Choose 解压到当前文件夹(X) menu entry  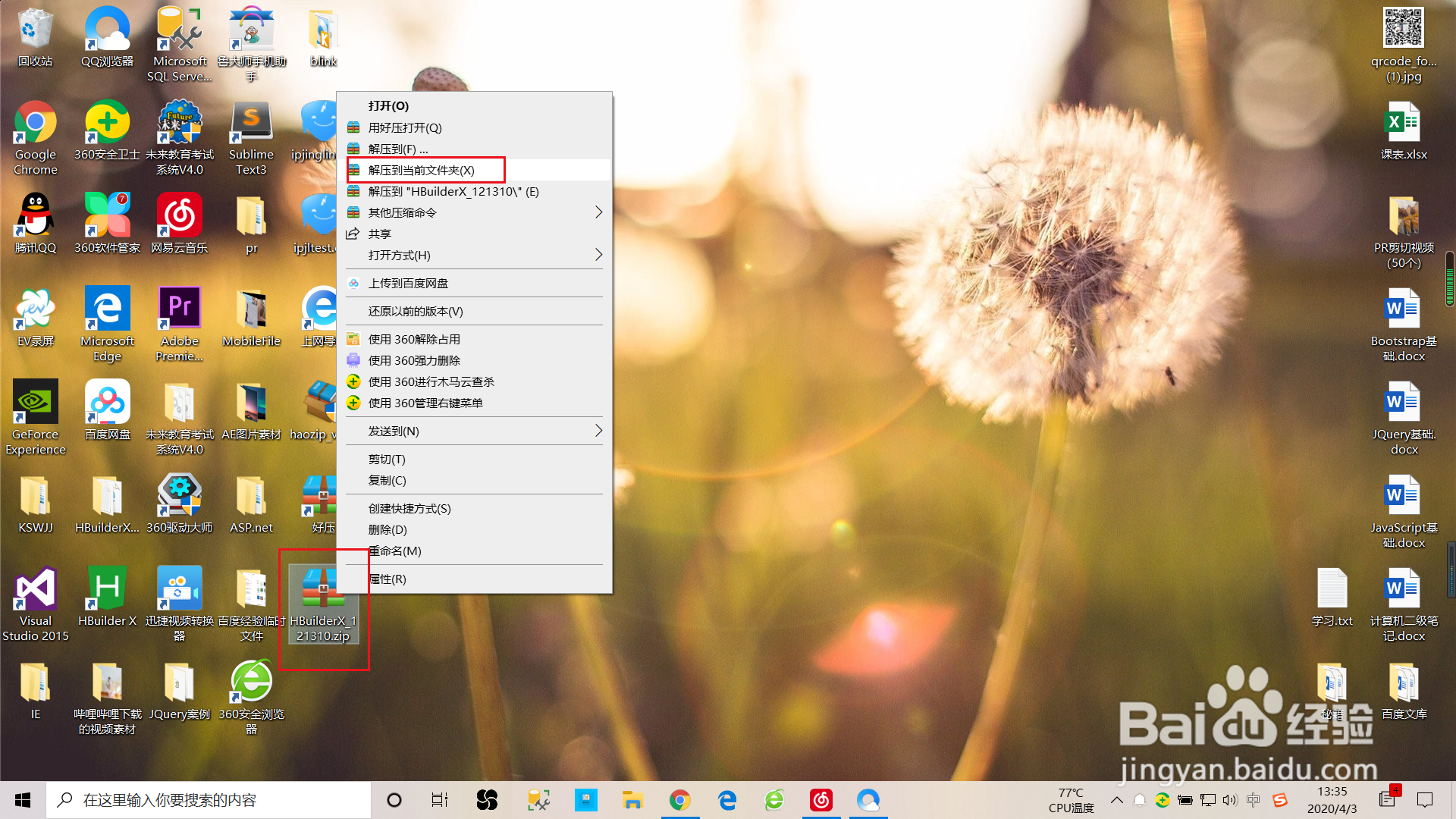(x=422, y=170)
